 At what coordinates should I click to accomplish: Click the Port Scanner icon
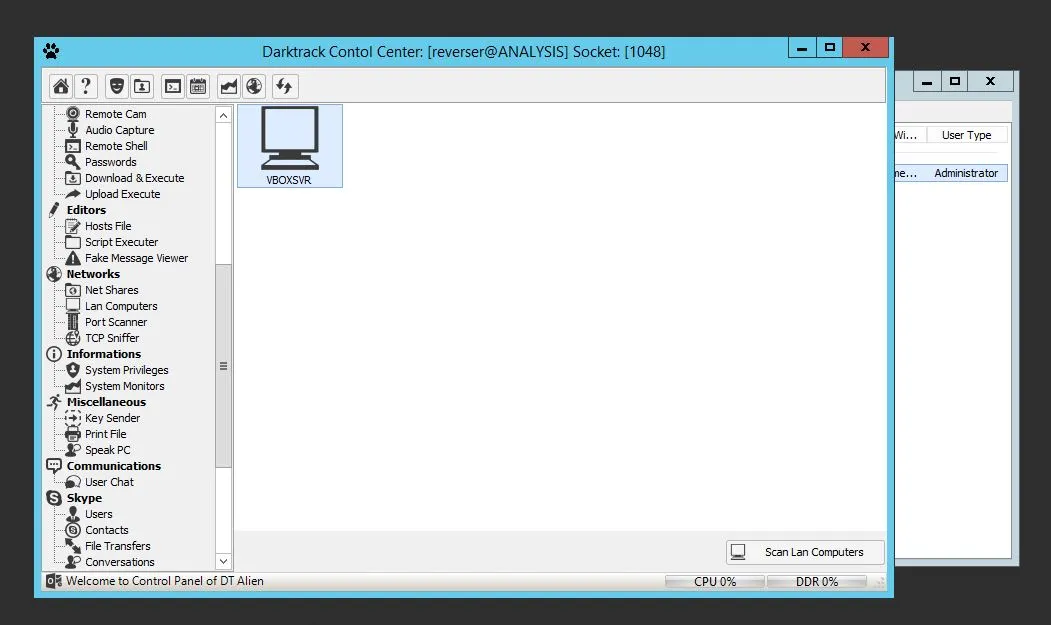[73, 322]
